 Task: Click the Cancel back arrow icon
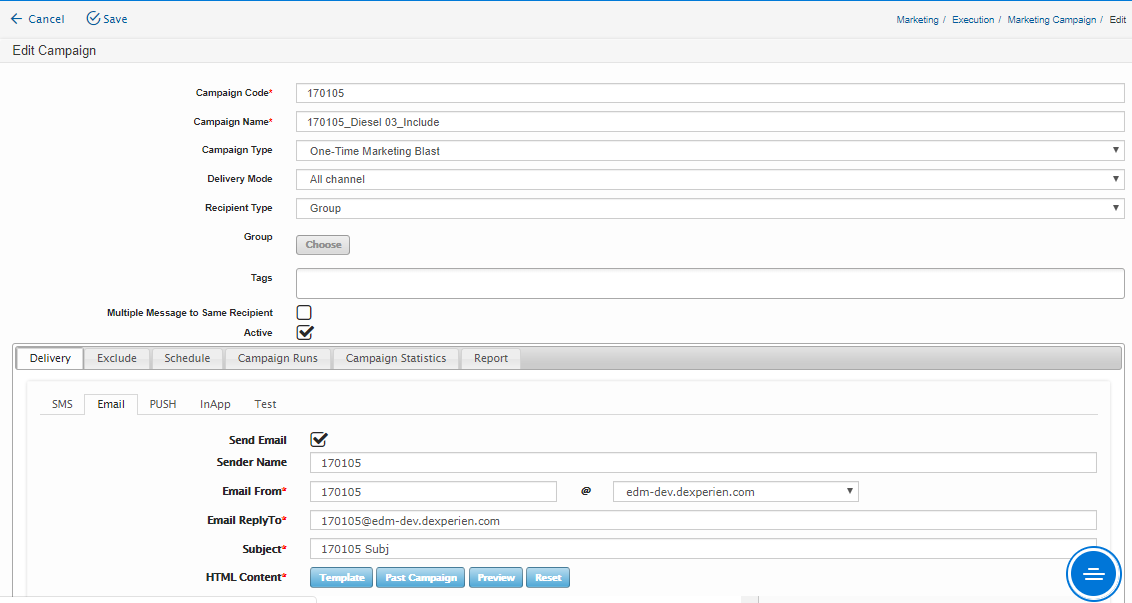pyautogui.click(x=16, y=19)
